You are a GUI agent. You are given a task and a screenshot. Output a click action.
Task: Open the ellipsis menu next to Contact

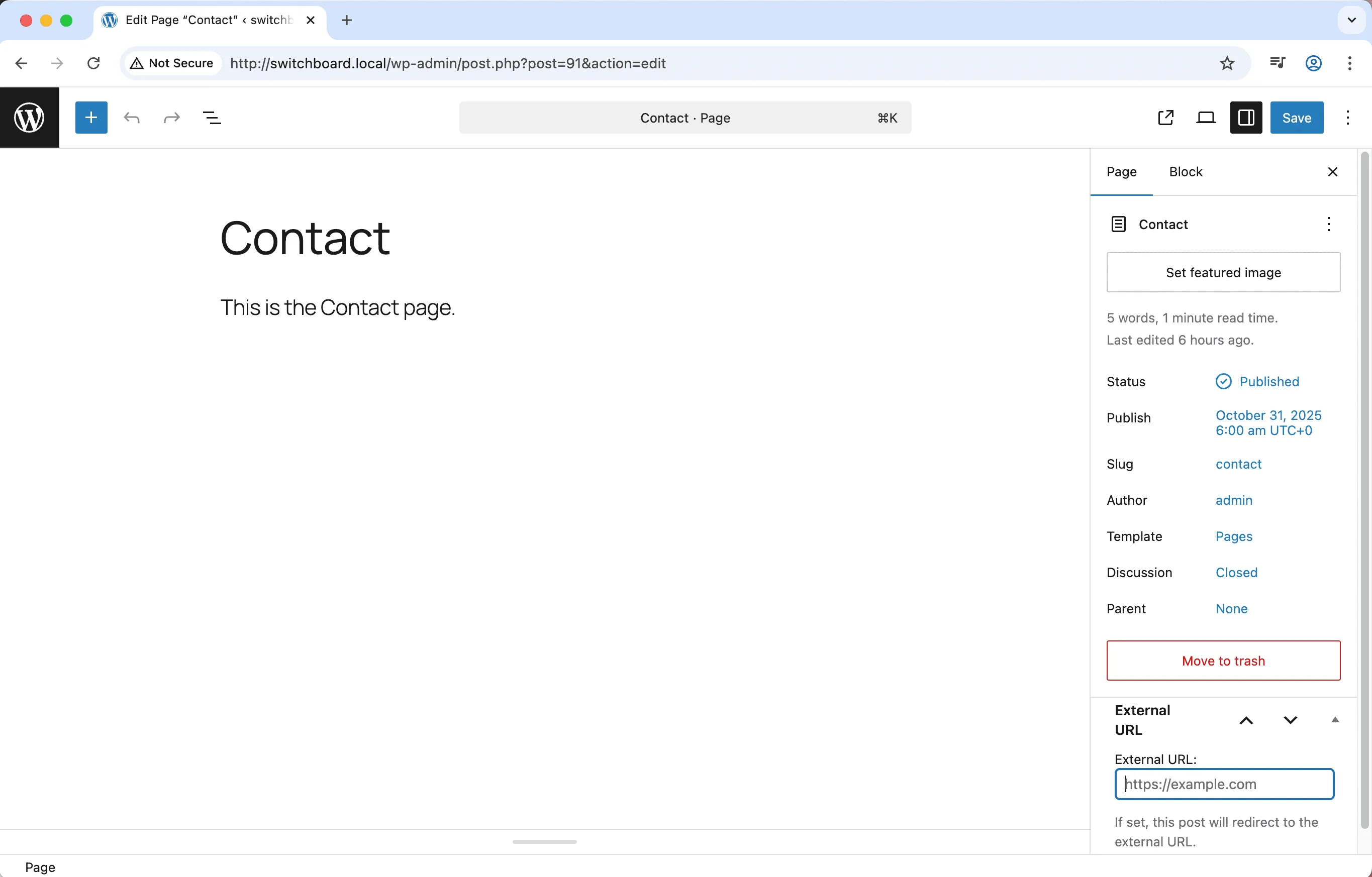pos(1329,225)
